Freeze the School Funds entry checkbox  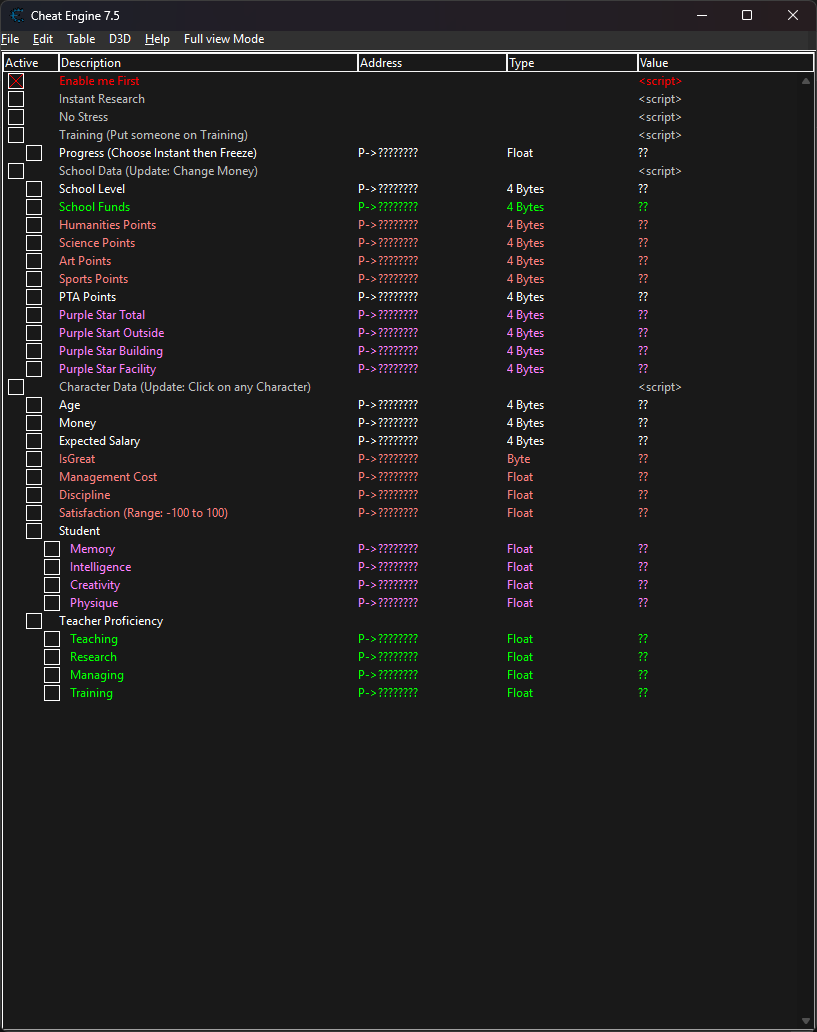pos(34,207)
